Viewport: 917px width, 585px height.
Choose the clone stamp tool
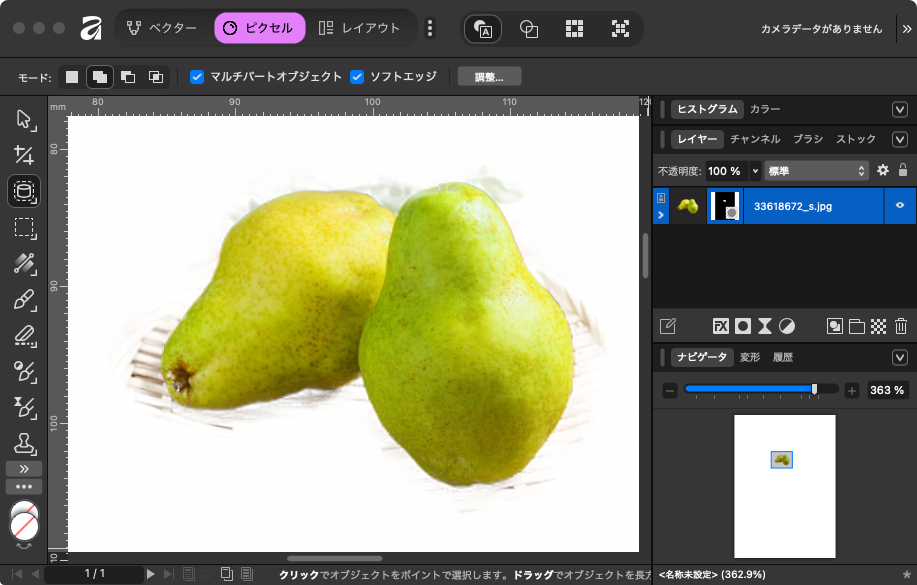click(24, 442)
